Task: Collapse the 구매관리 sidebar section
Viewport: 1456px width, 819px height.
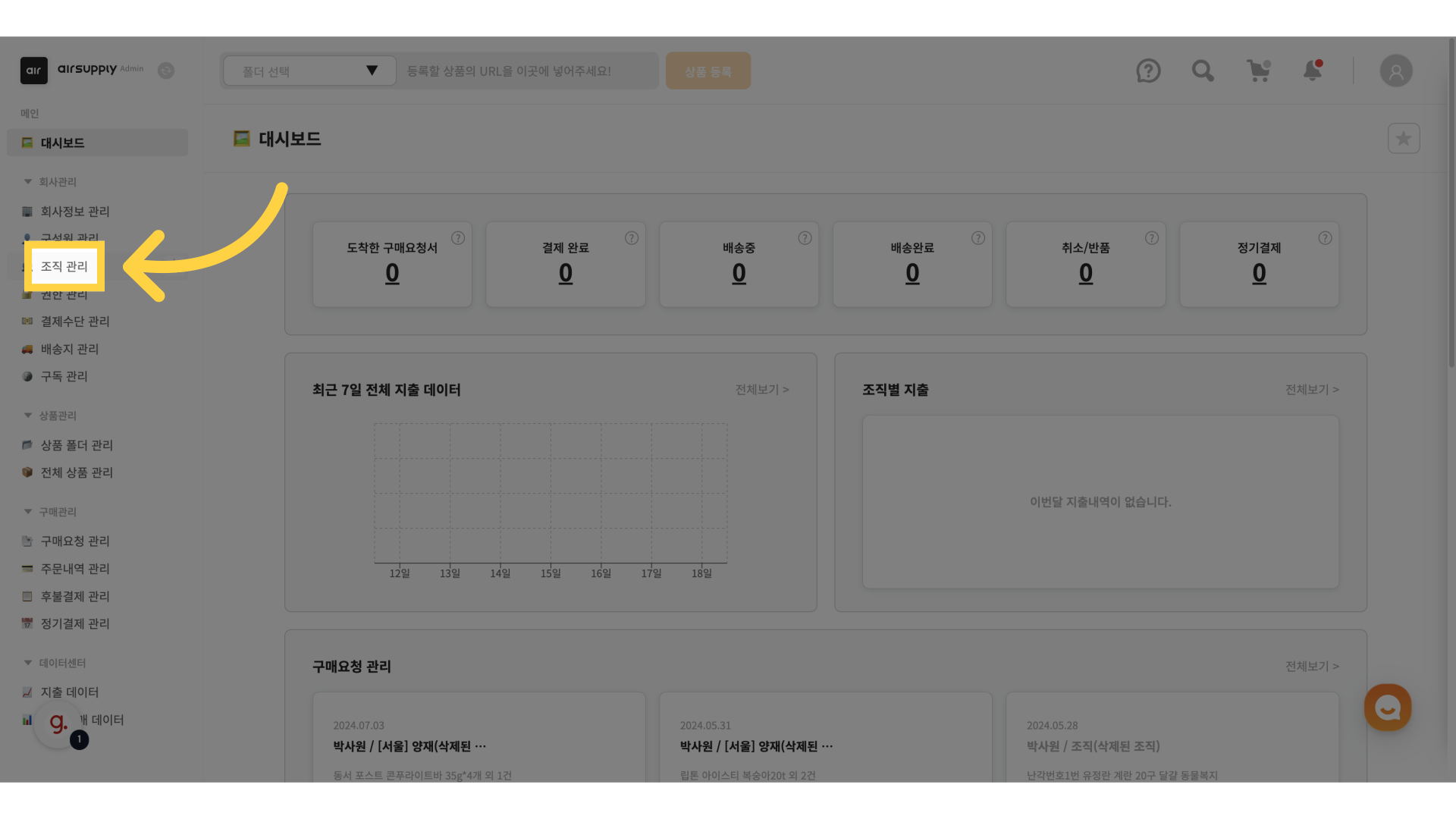Action: click(x=28, y=512)
